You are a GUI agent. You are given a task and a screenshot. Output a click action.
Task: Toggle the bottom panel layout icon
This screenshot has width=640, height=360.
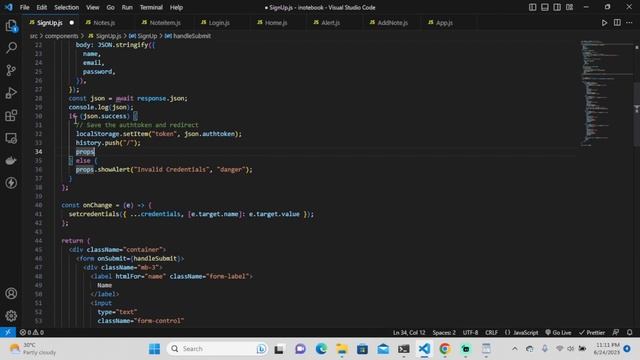click(545, 7)
